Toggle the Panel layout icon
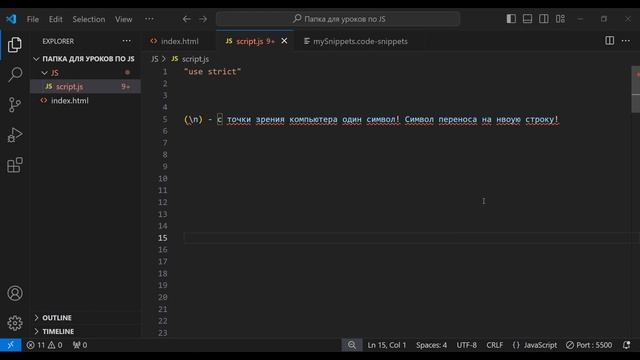Screen dimensions: 640x360 (527, 19)
